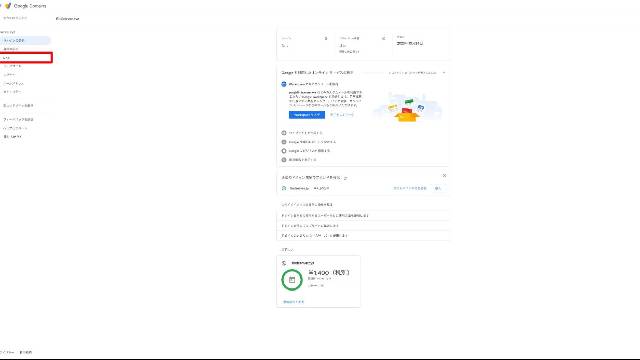Screen dimensions: 640x360
Task: Click the Google Domains logo icon
Action: (8, 6)
